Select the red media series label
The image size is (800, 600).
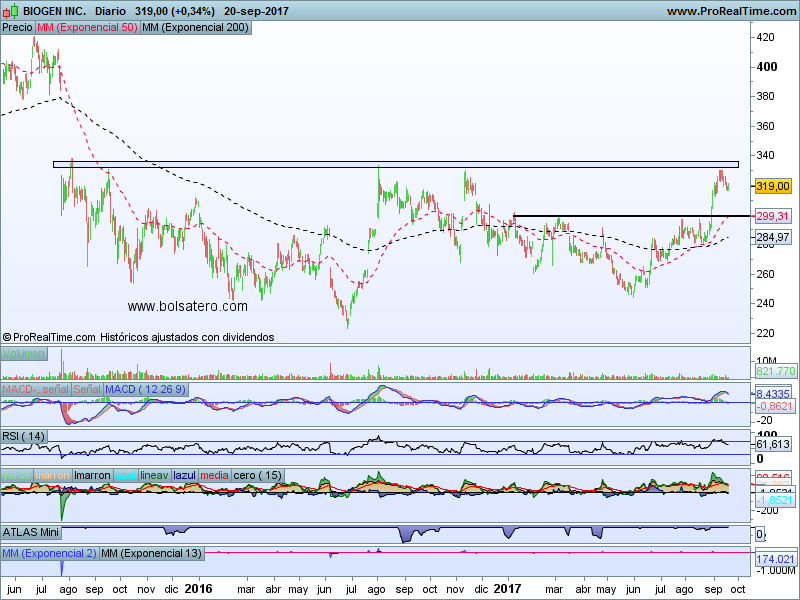(214, 475)
